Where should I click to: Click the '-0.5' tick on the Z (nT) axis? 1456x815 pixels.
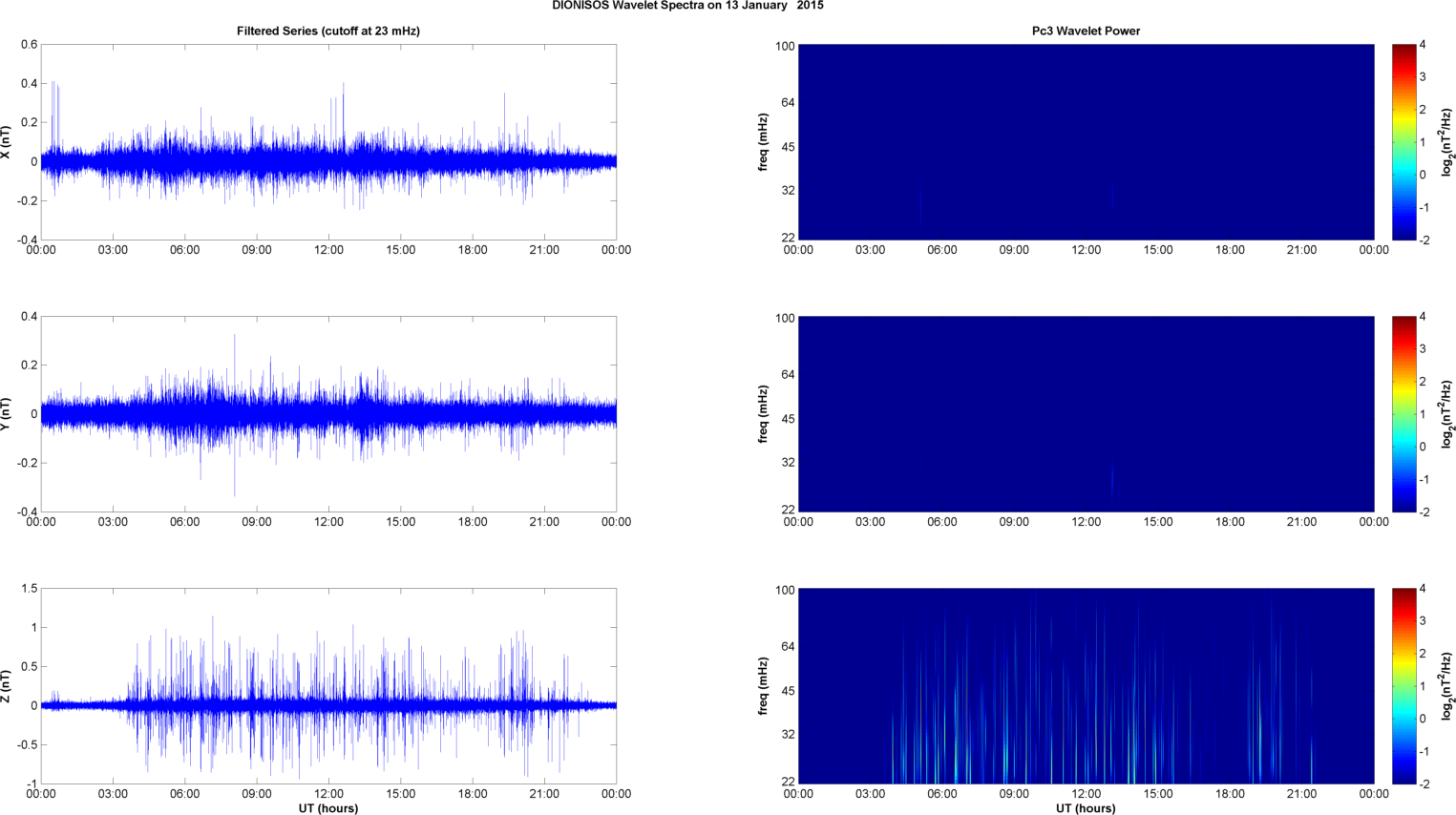tap(26, 745)
